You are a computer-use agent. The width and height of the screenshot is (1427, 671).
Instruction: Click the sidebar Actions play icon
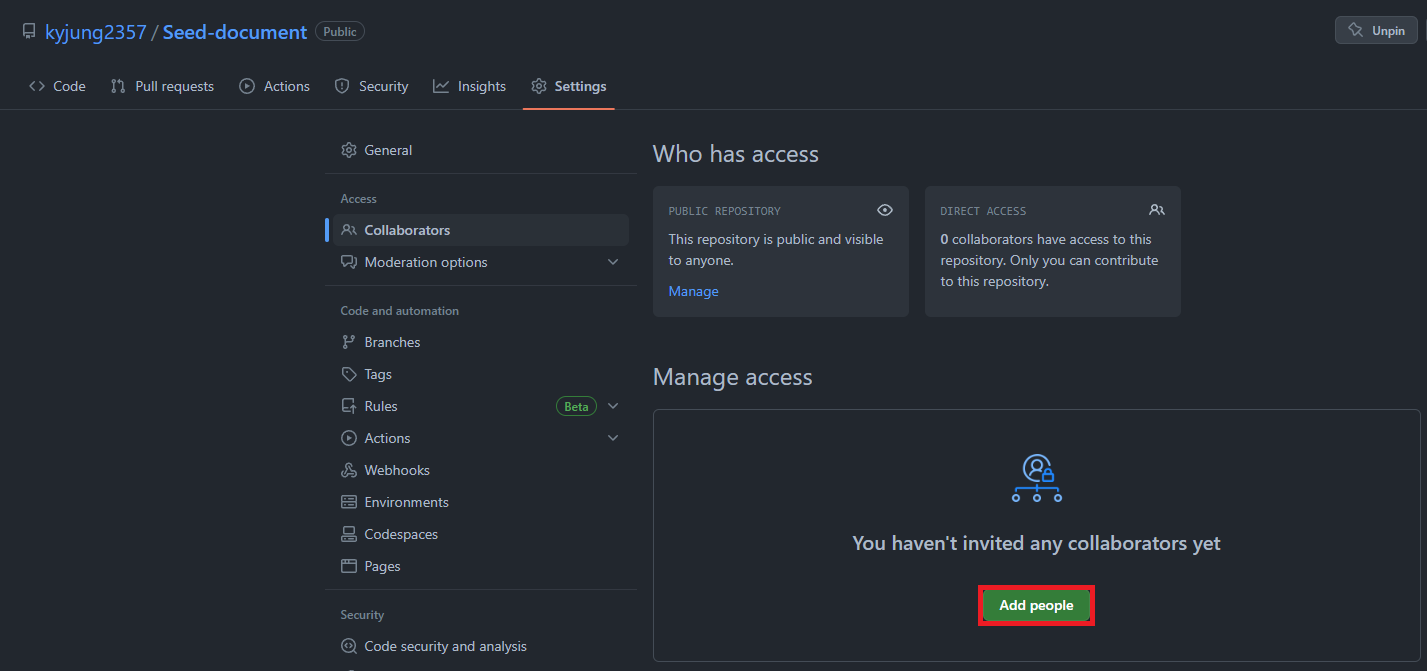349,438
